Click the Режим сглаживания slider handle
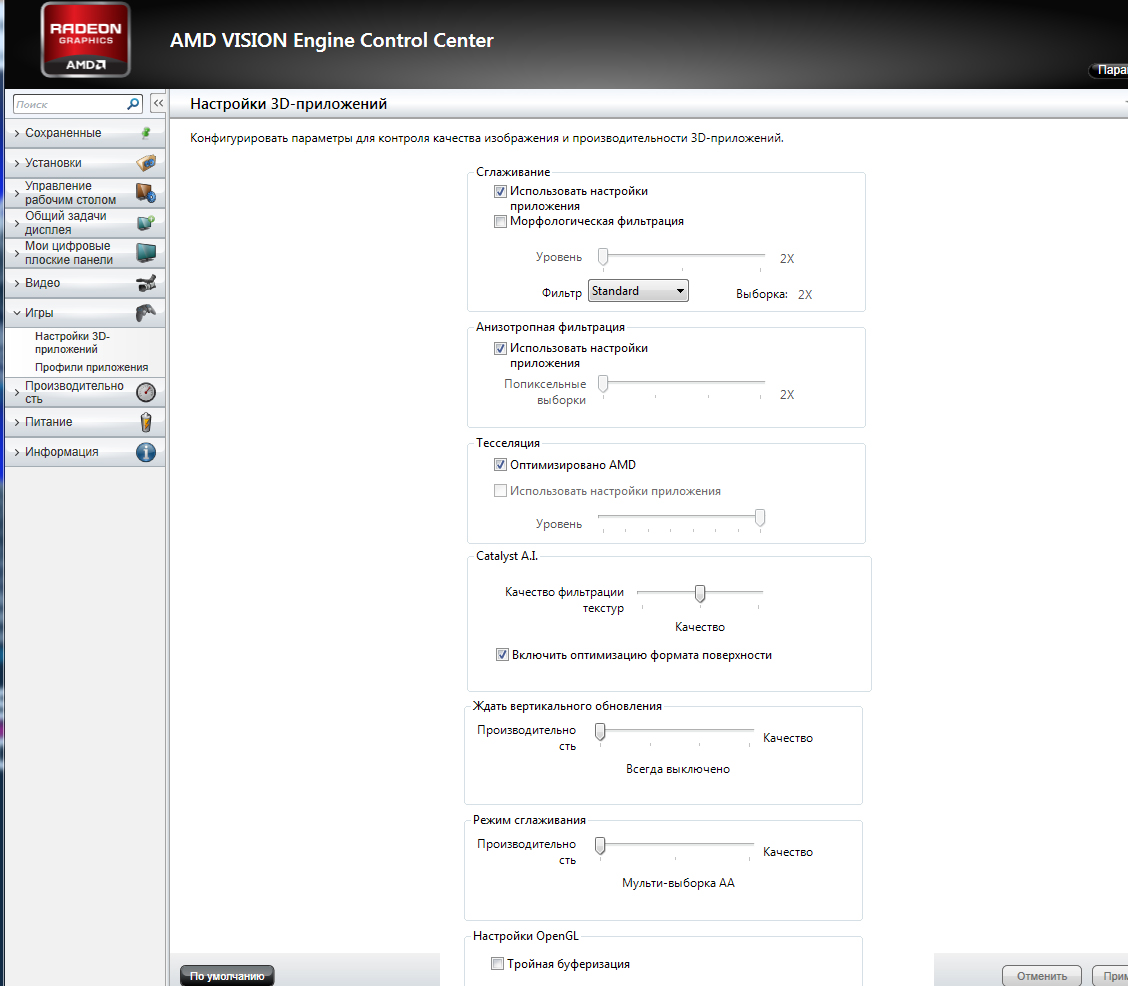The height and width of the screenshot is (986, 1128). pos(600,846)
